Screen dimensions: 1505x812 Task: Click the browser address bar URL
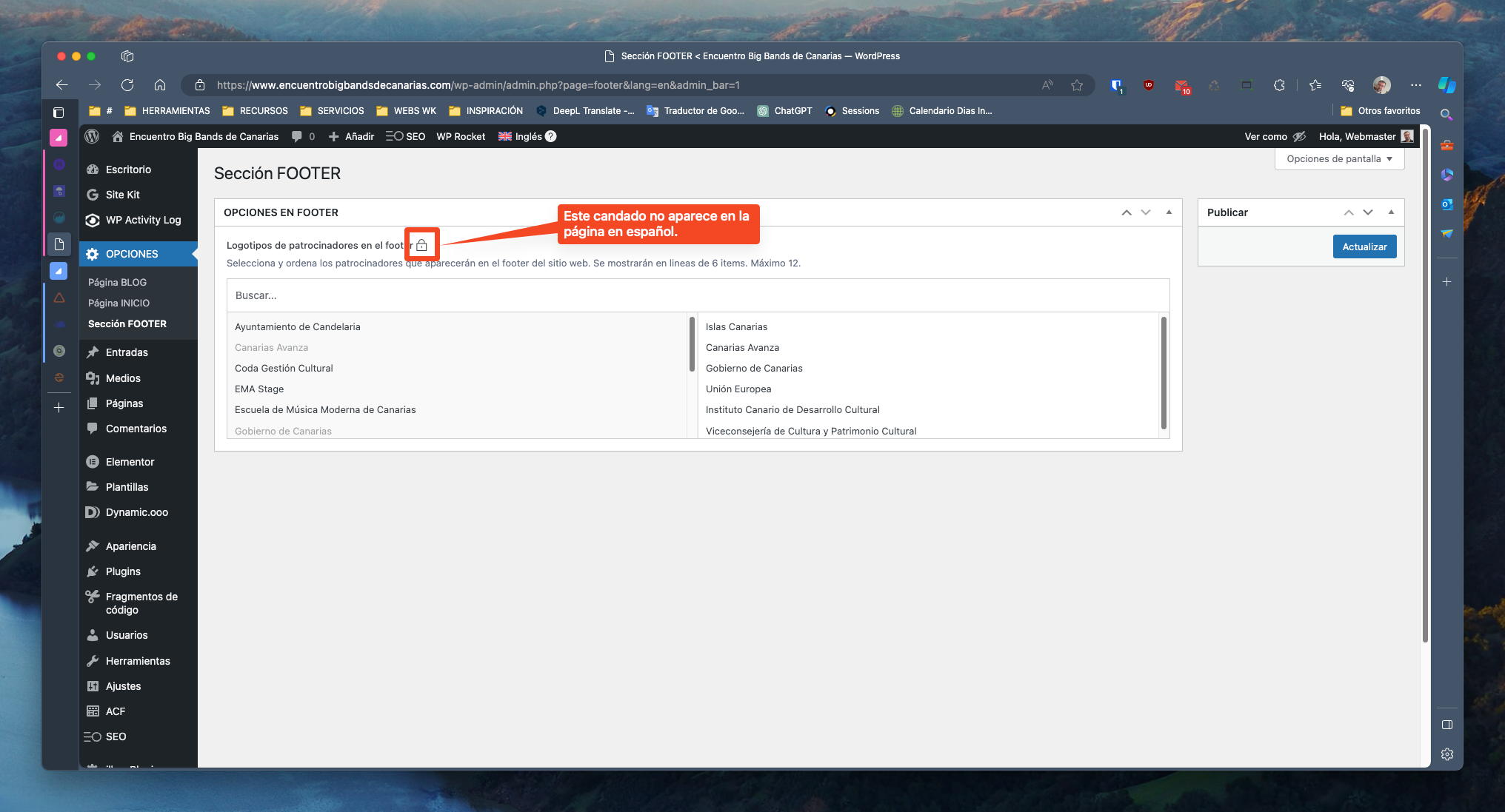coord(478,85)
